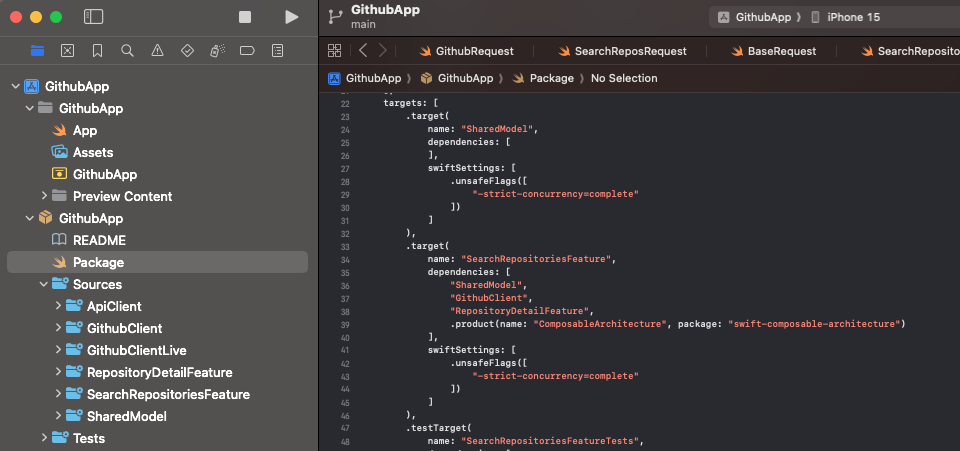Click the source control branch icon
960x451 pixels.
335,17
